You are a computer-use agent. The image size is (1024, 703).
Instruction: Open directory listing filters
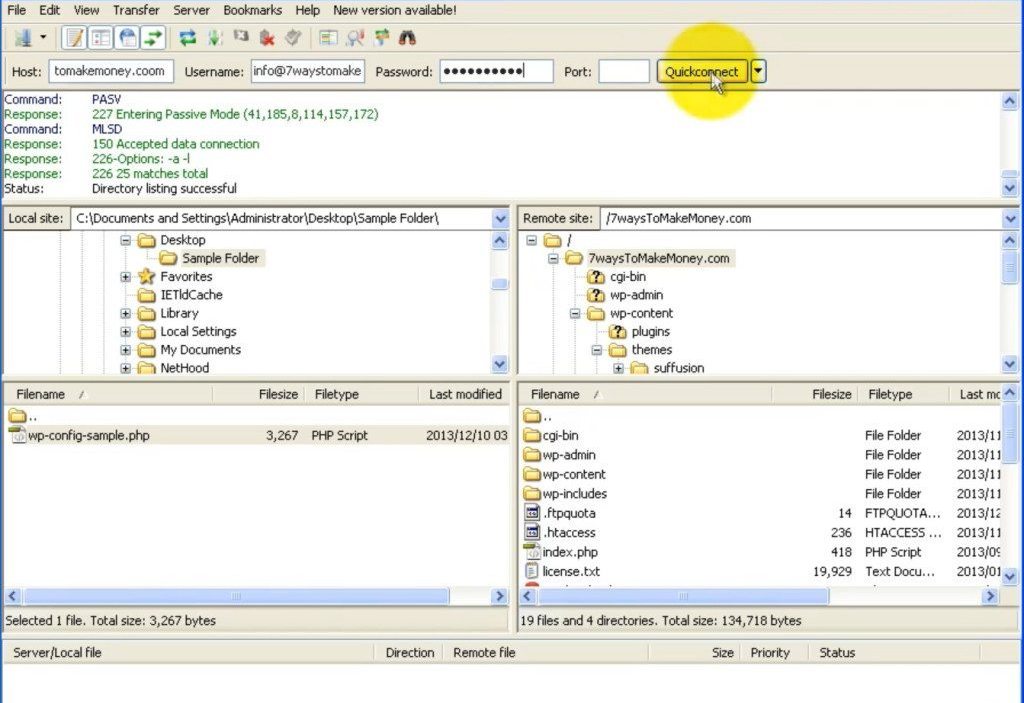point(328,39)
